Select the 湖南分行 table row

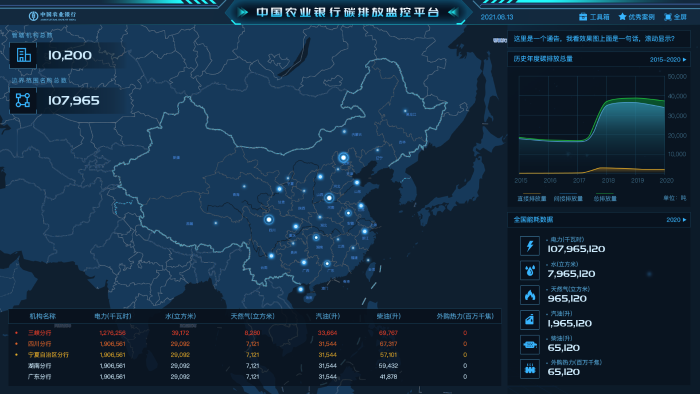[x=254, y=365]
